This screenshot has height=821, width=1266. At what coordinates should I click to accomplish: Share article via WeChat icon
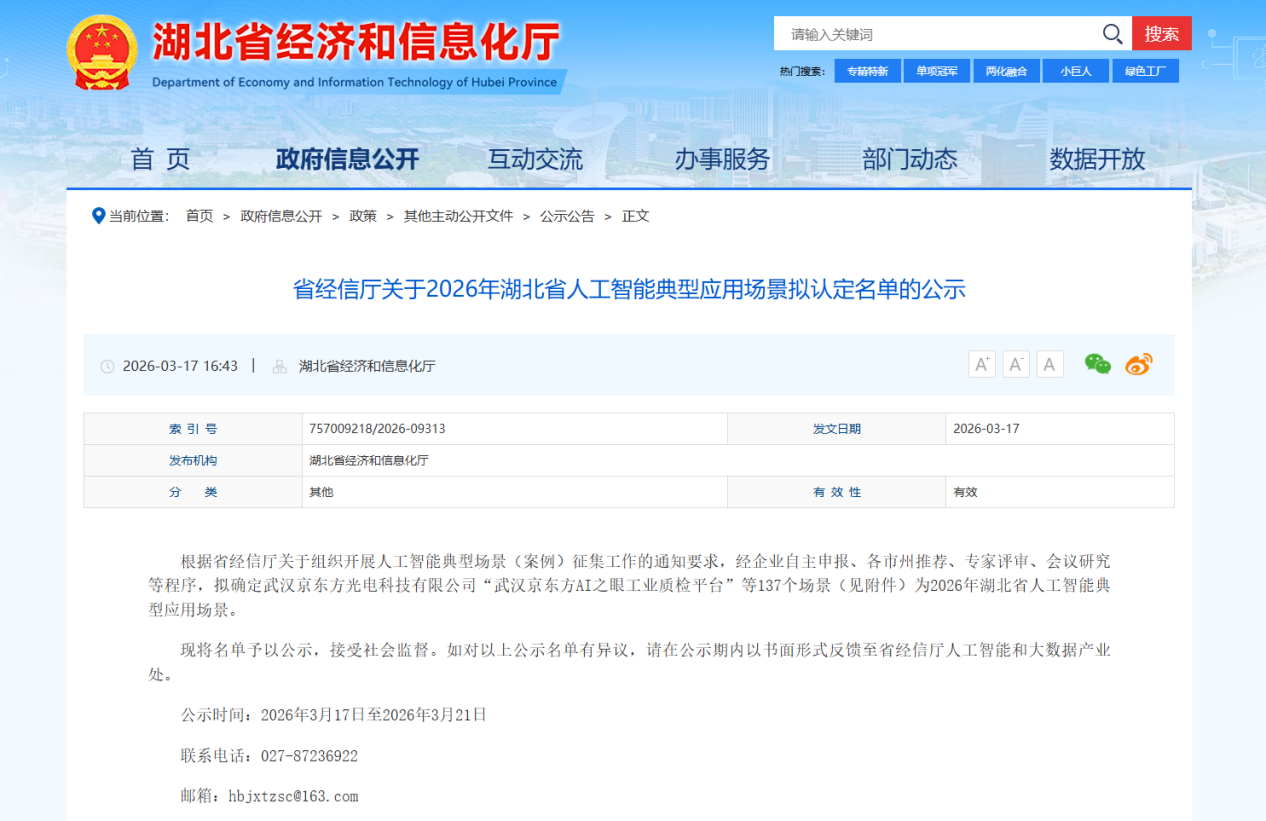tap(1098, 364)
